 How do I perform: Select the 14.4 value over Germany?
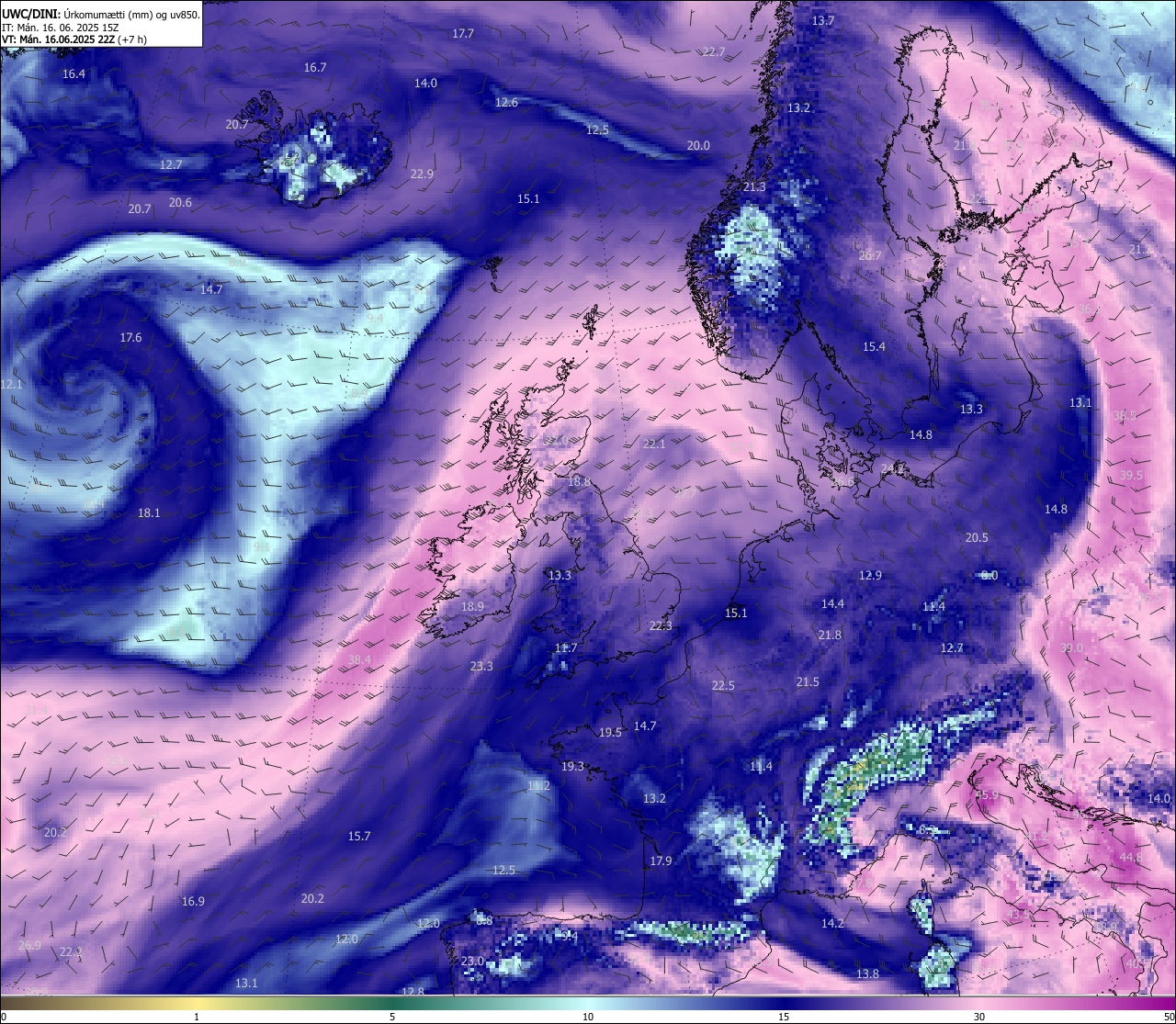(x=832, y=603)
